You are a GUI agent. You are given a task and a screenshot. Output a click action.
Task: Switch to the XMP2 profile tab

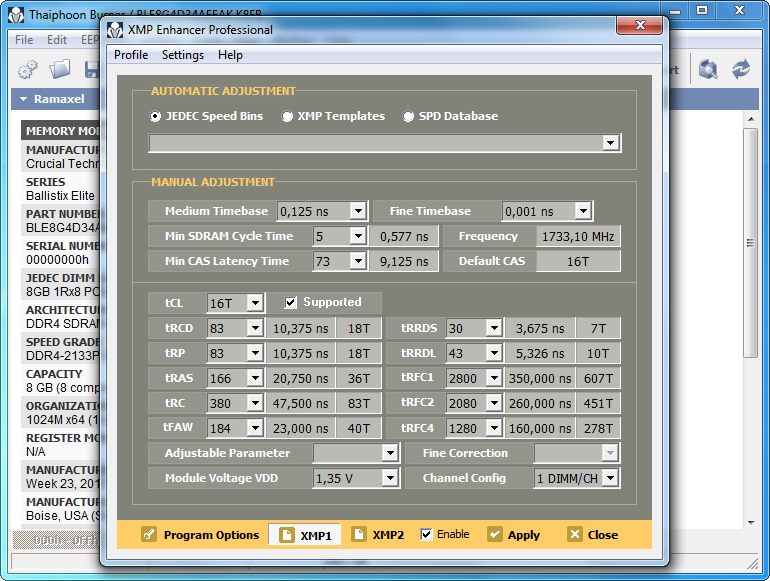point(378,534)
